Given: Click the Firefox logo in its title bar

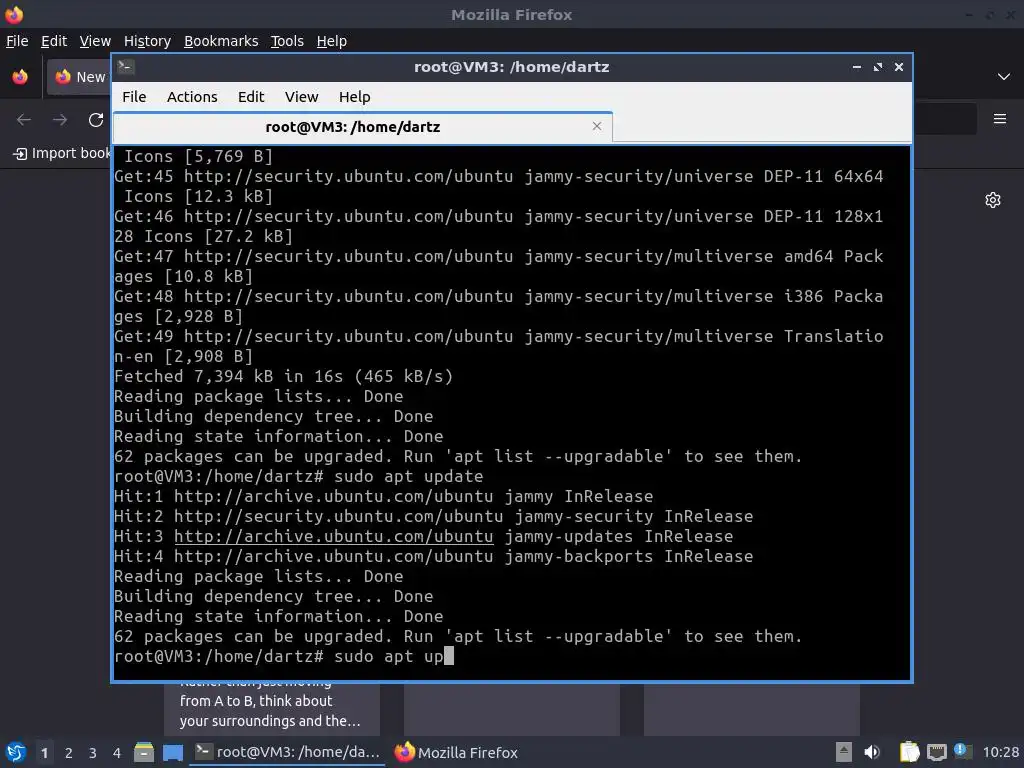Looking at the screenshot, I should click(x=14, y=14).
